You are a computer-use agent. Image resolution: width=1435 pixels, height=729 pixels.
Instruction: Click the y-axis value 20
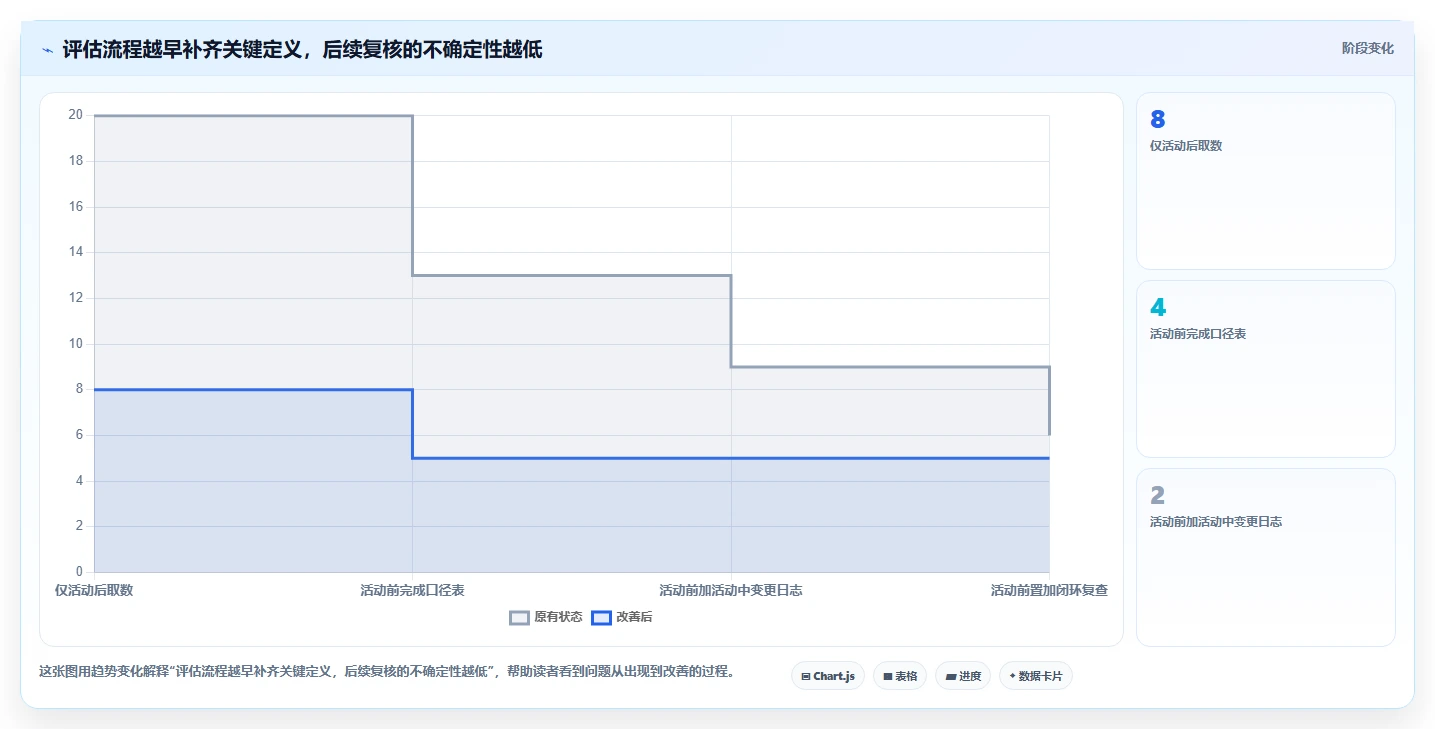click(x=75, y=115)
